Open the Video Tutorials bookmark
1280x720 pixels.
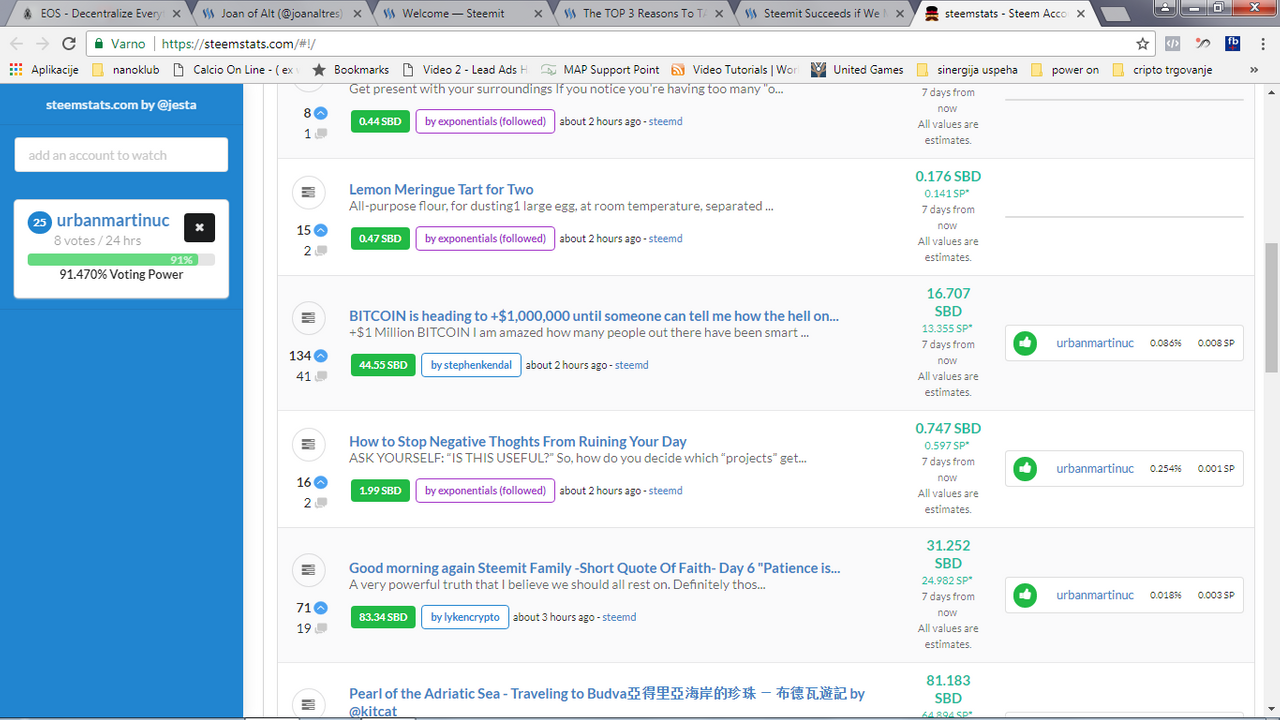[734, 70]
